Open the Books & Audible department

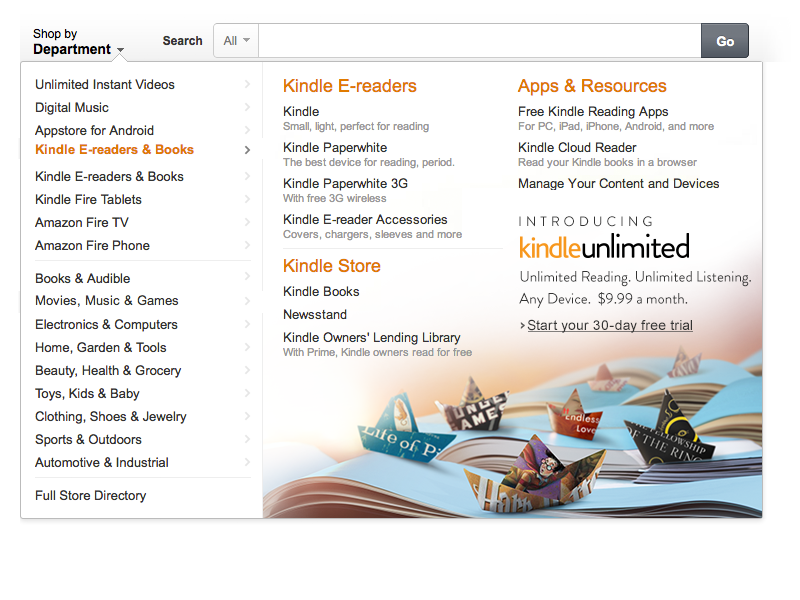point(83,279)
